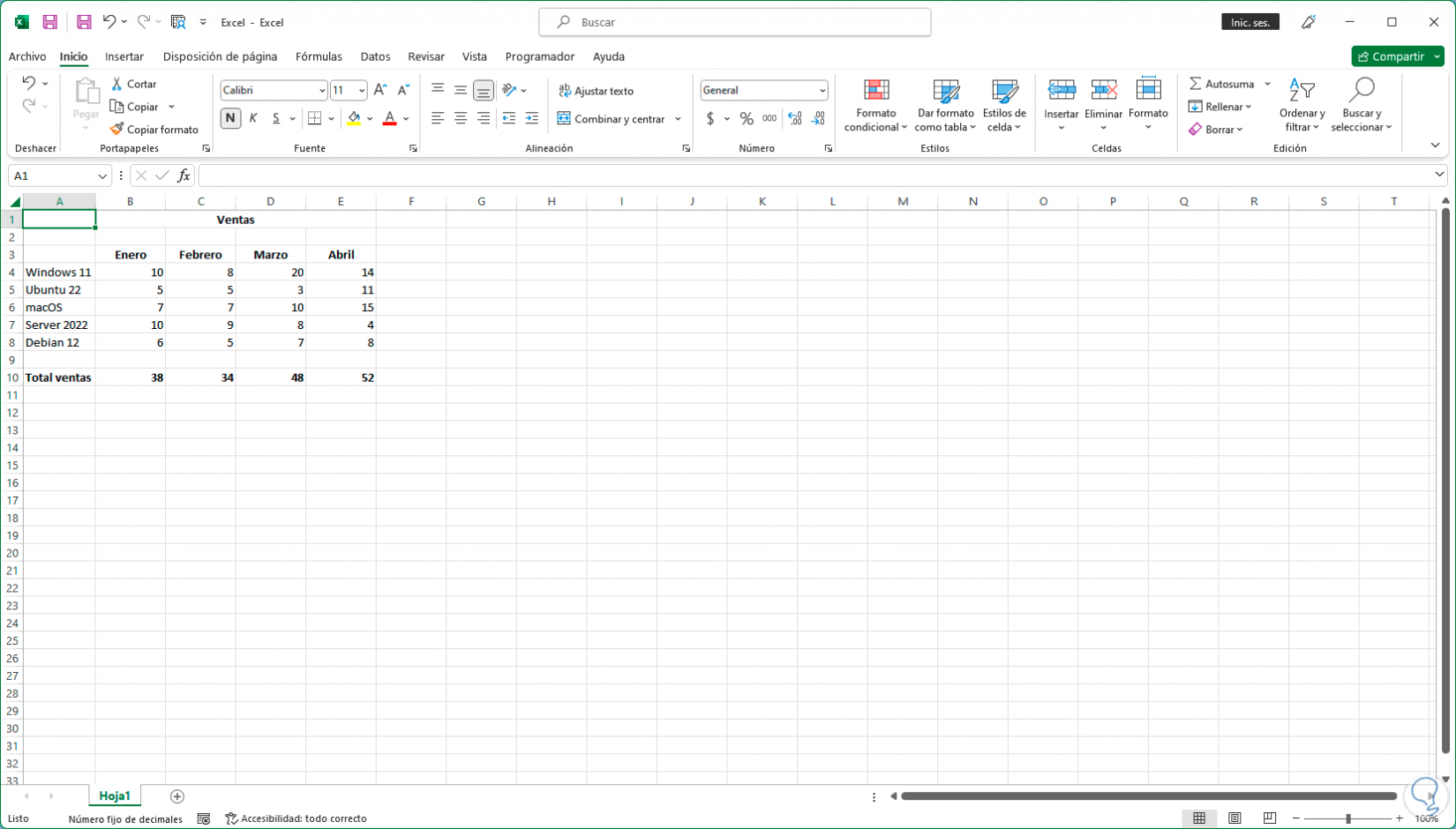The width and height of the screenshot is (1456, 829).
Task: Toggle underline (S) formatting
Action: click(x=276, y=118)
